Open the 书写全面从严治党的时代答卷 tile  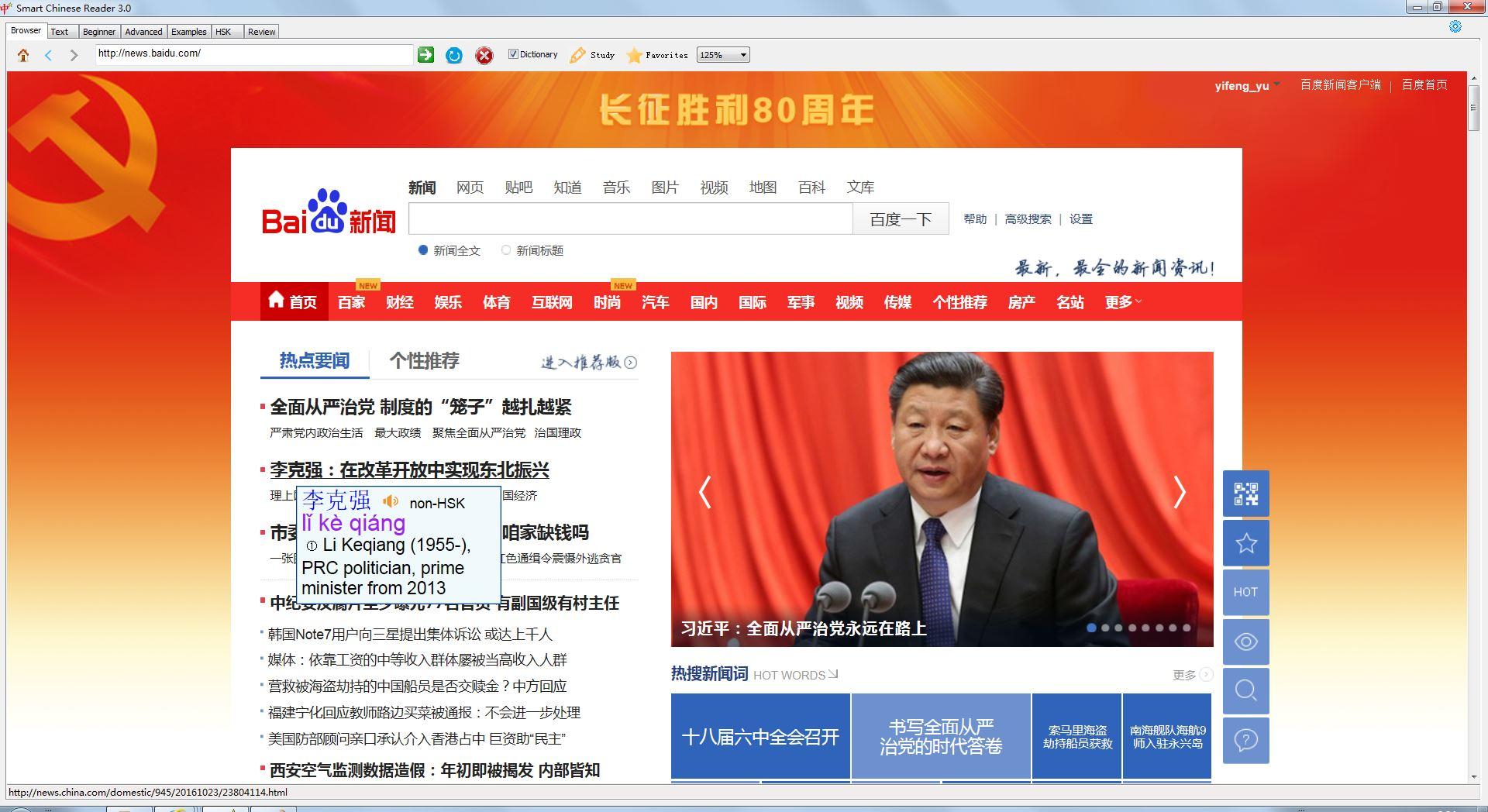pos(941,736)
